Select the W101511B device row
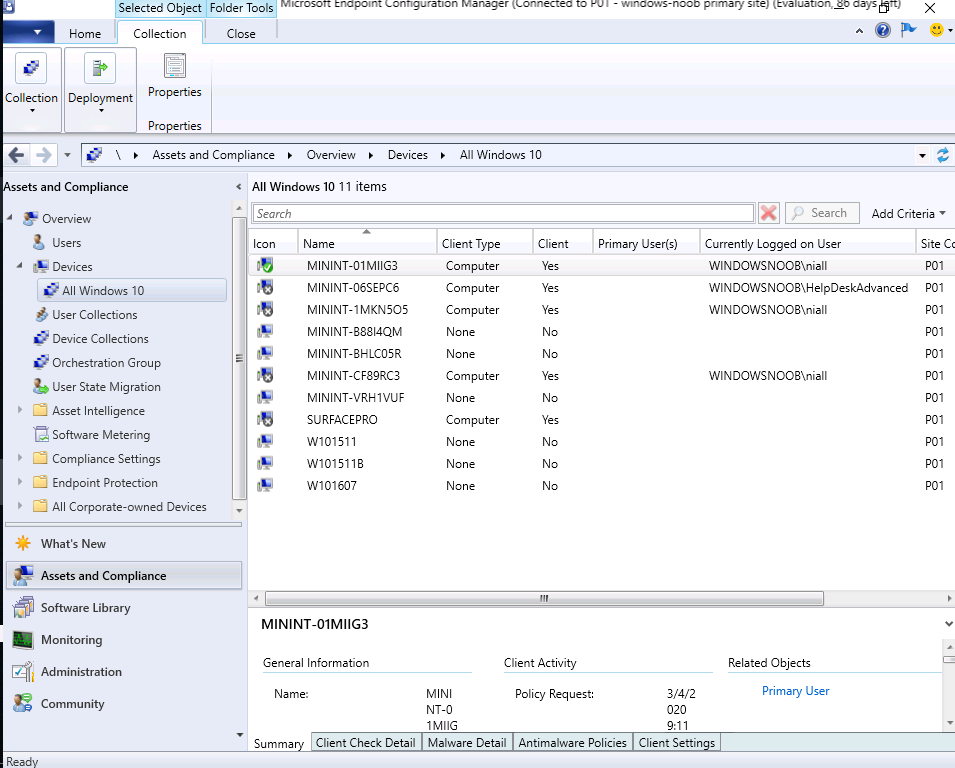 (x=601, y=463)
